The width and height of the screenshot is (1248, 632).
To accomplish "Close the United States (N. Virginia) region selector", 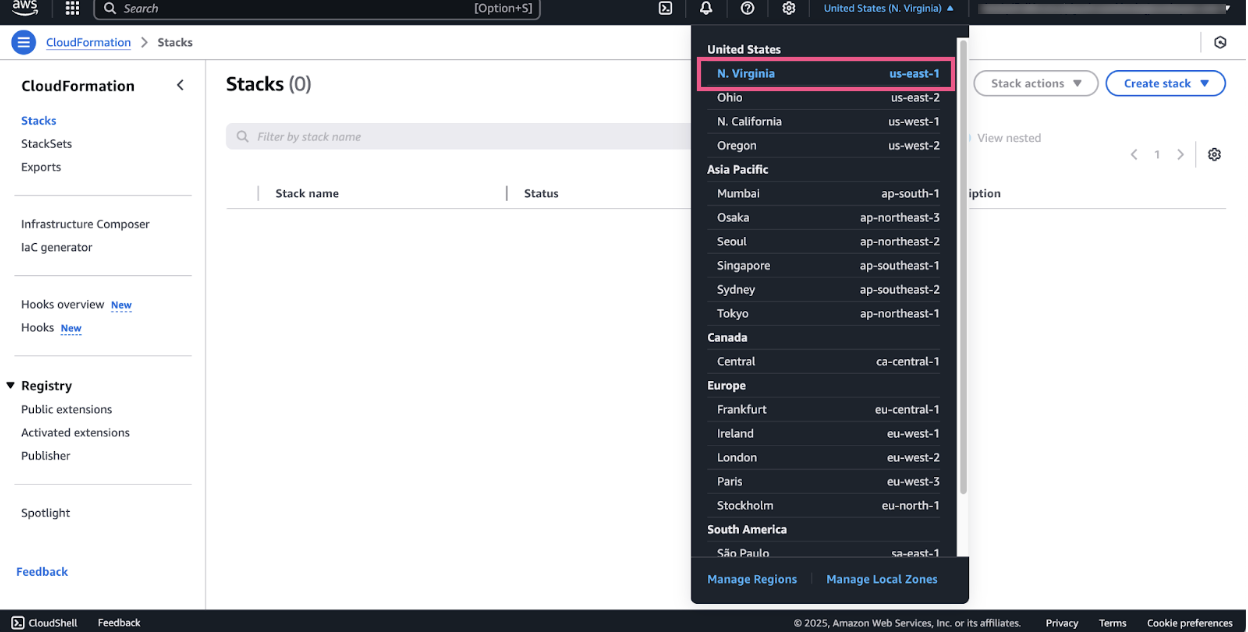I will click(x=888, y=8).
